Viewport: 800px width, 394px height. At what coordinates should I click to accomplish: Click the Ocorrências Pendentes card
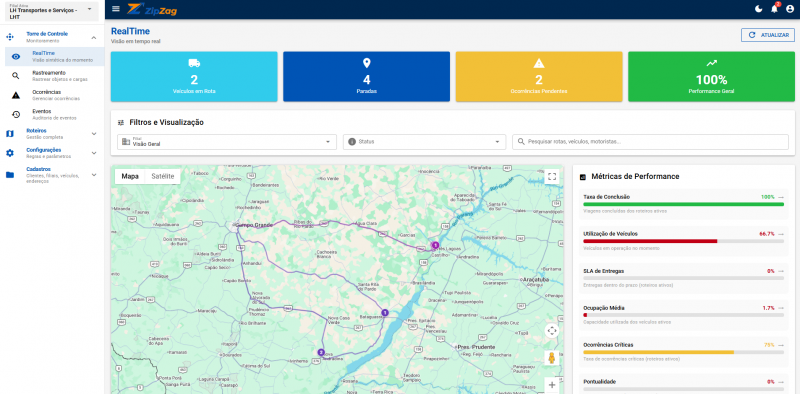[539, 77]
